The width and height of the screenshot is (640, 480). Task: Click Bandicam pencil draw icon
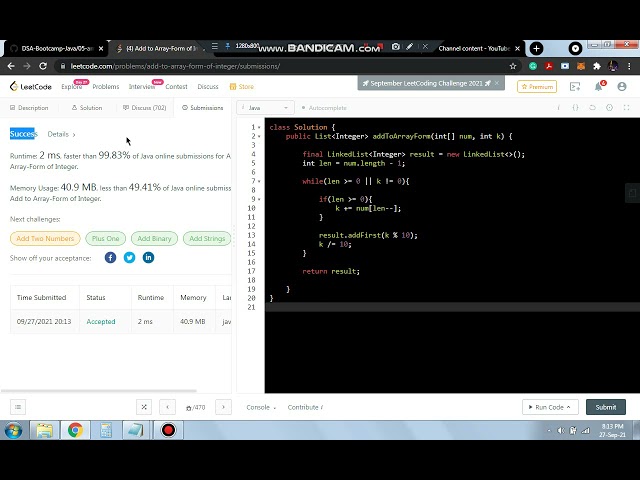click(x=409, y=47)
